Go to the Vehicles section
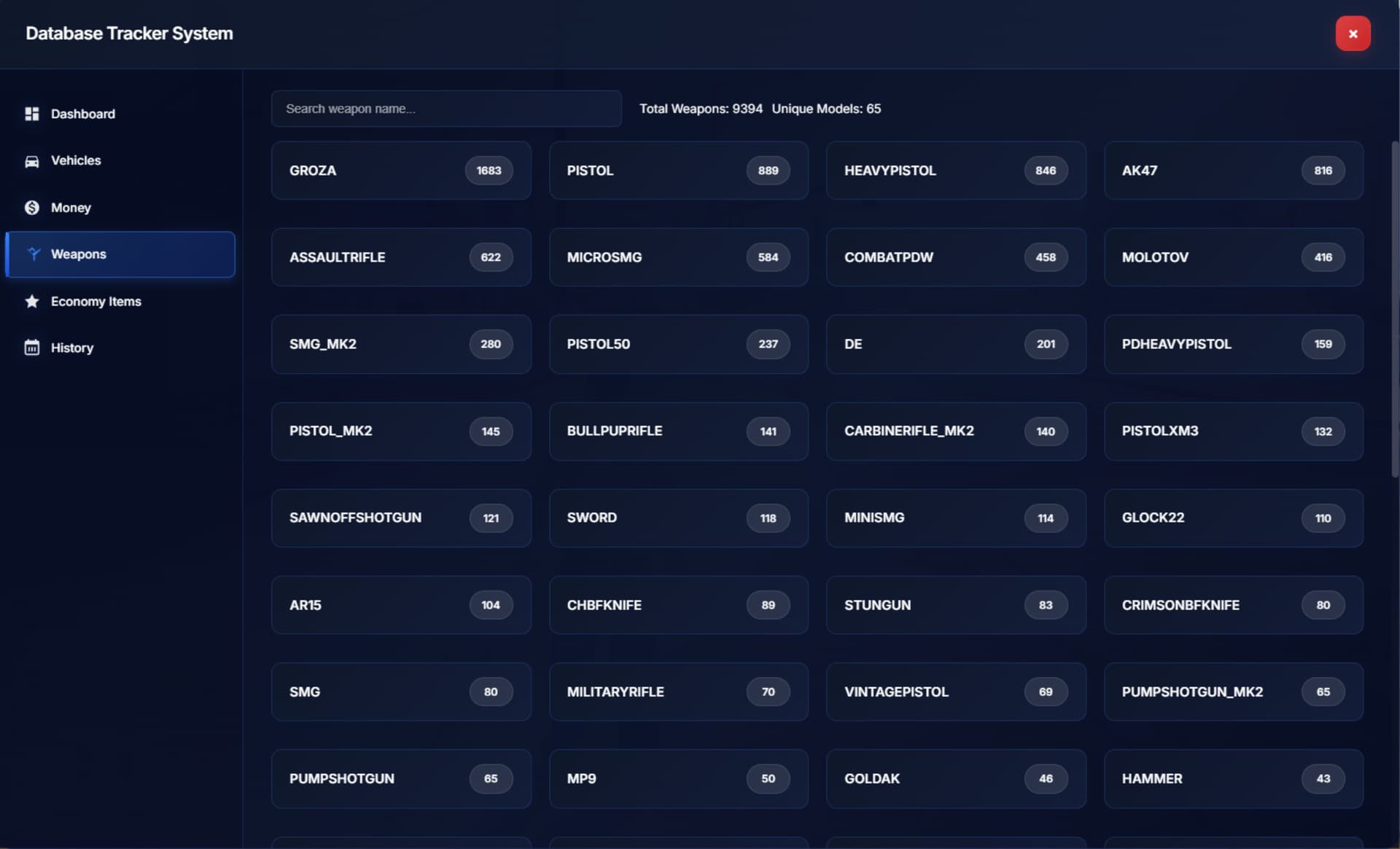Viewport: 1400px width, 849px height. coord(120,160)
